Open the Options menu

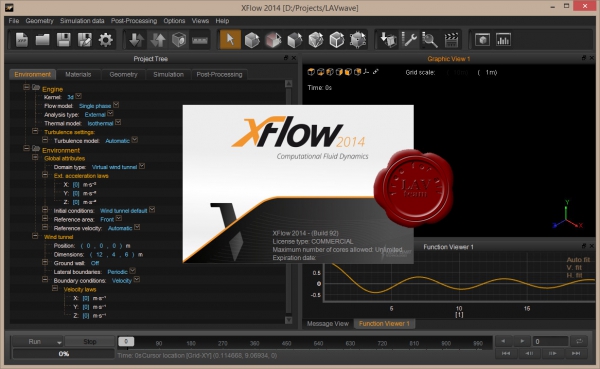[174, 21]
